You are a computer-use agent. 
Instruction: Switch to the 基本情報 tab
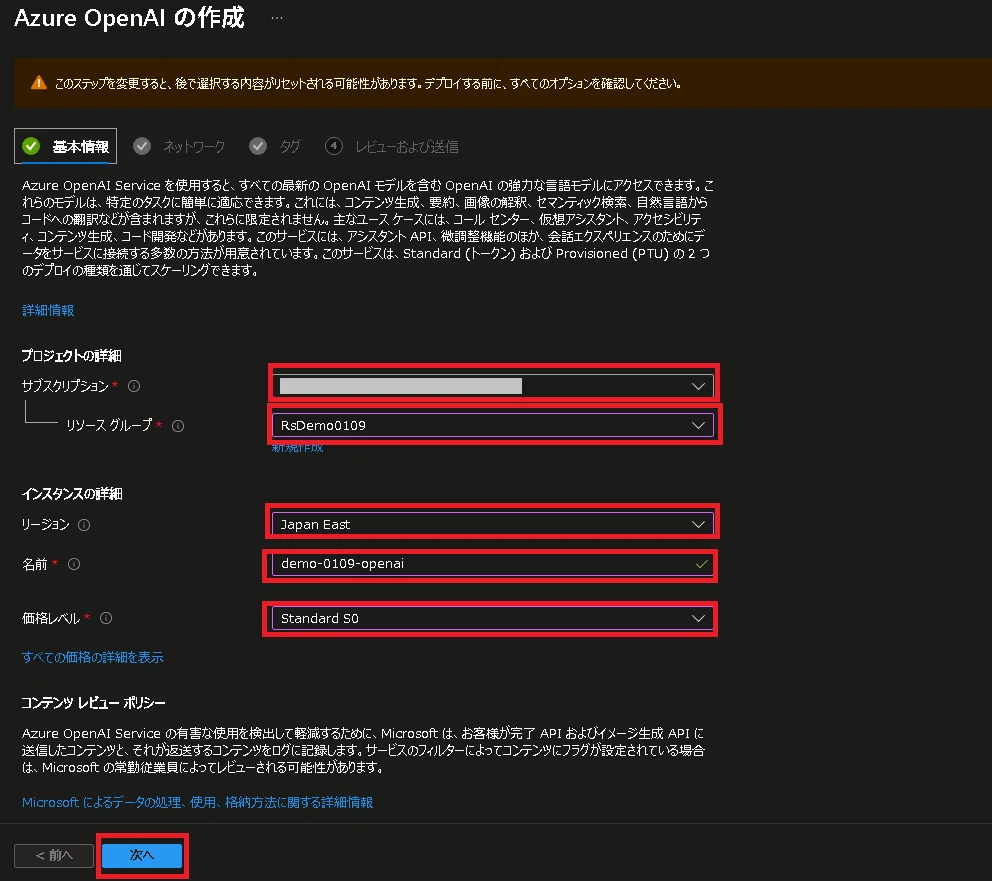(65, 146)
